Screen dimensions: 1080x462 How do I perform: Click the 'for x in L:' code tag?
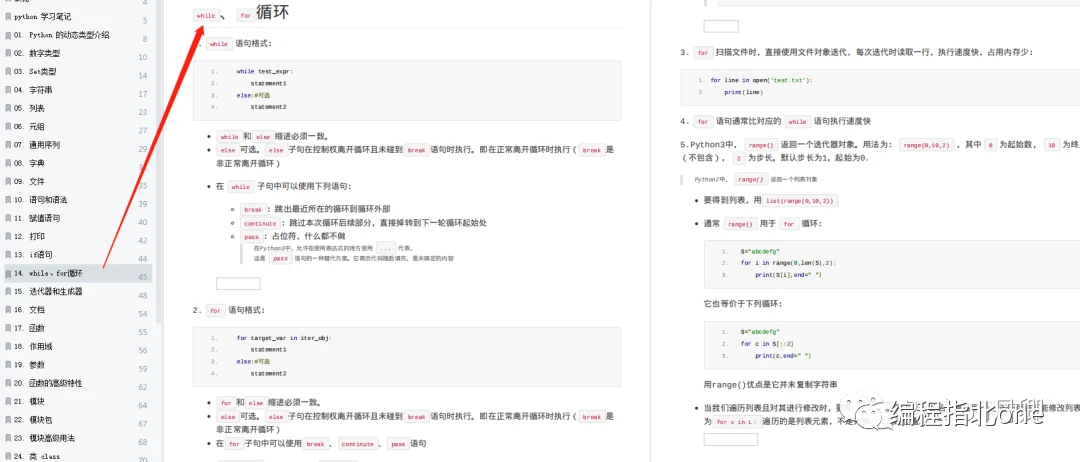coord(735,422)
